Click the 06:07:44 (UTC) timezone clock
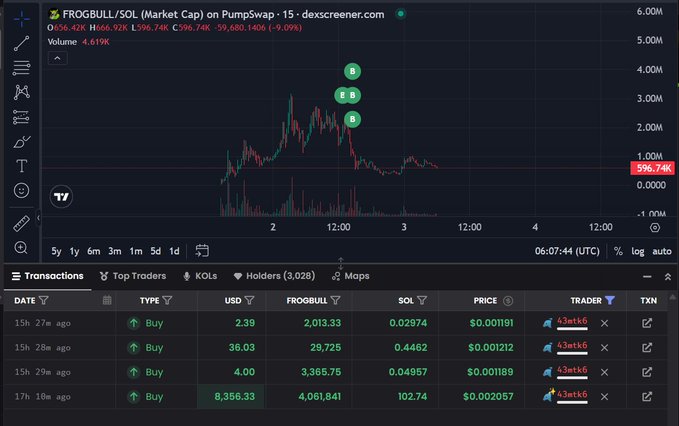 point(567,251)
